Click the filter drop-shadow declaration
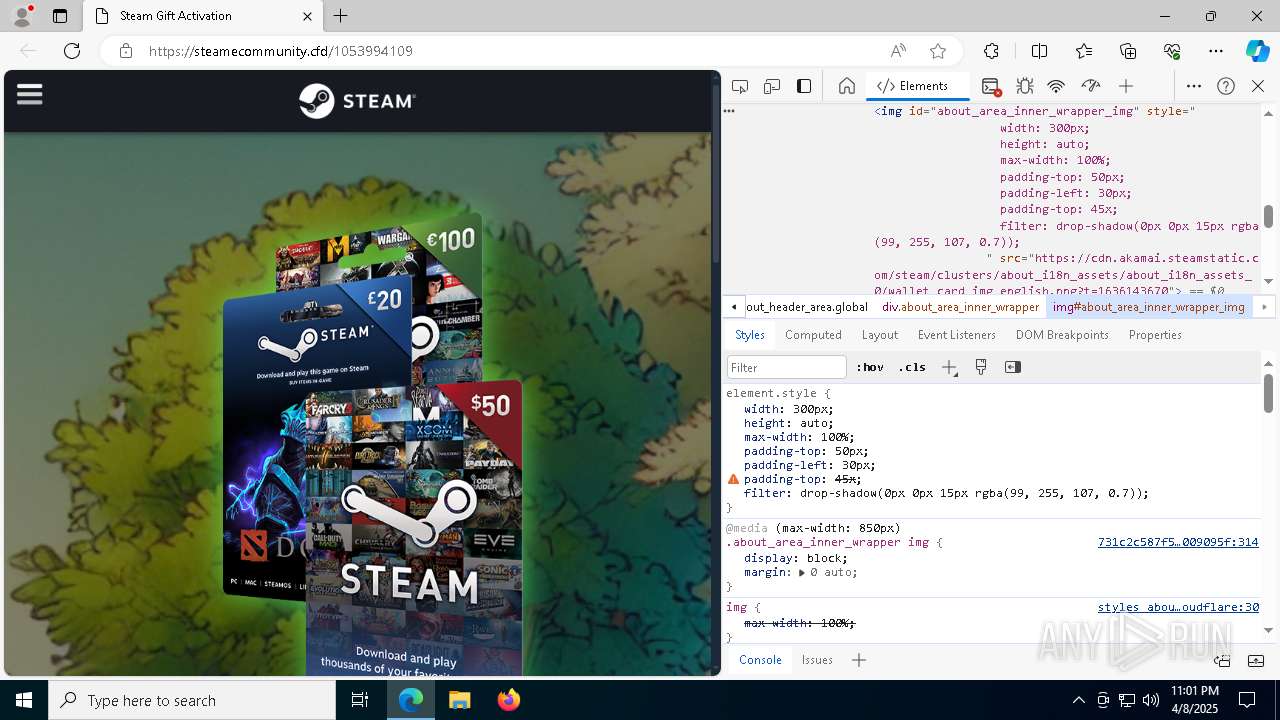Image resolution: width=1280 pixels, height=720 pixels. click(946, 493)
